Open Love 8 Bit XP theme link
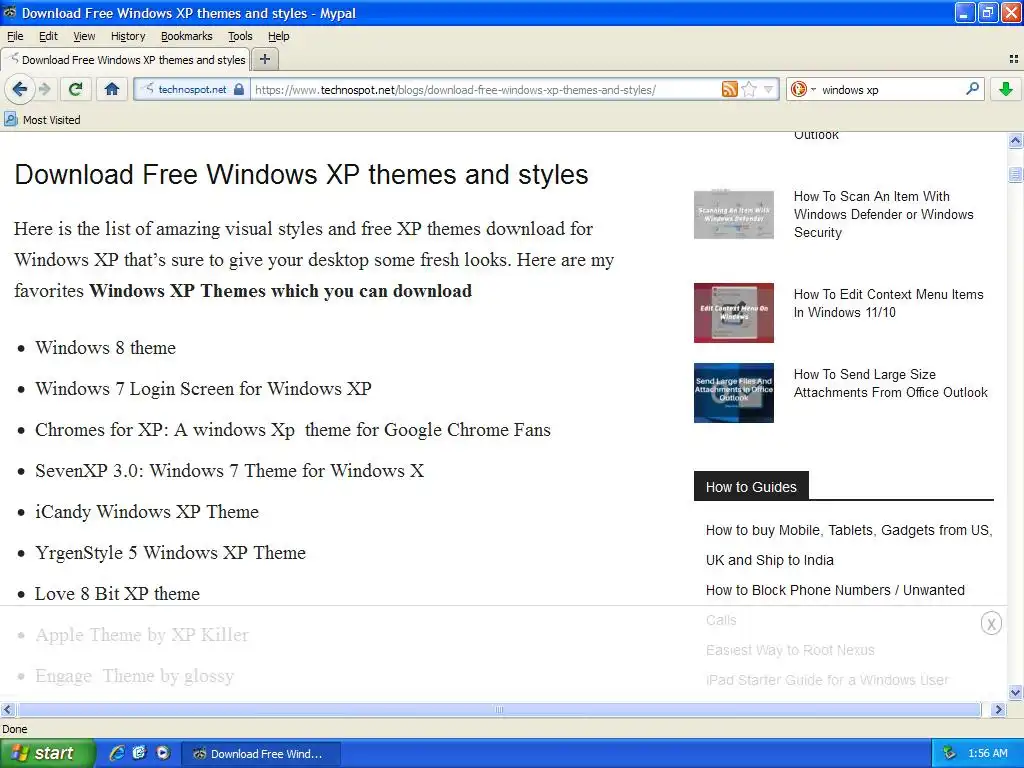This screenshot has width=1024, height=768. tap(118, 594)
